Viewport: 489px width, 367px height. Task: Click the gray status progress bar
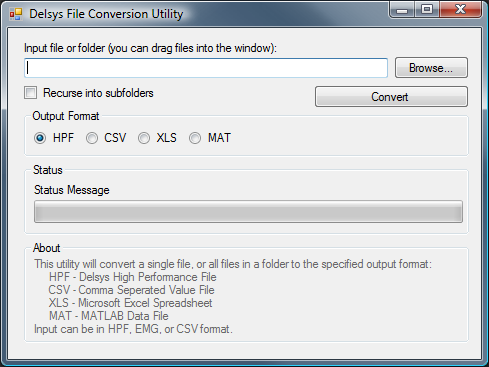(248, 211)
